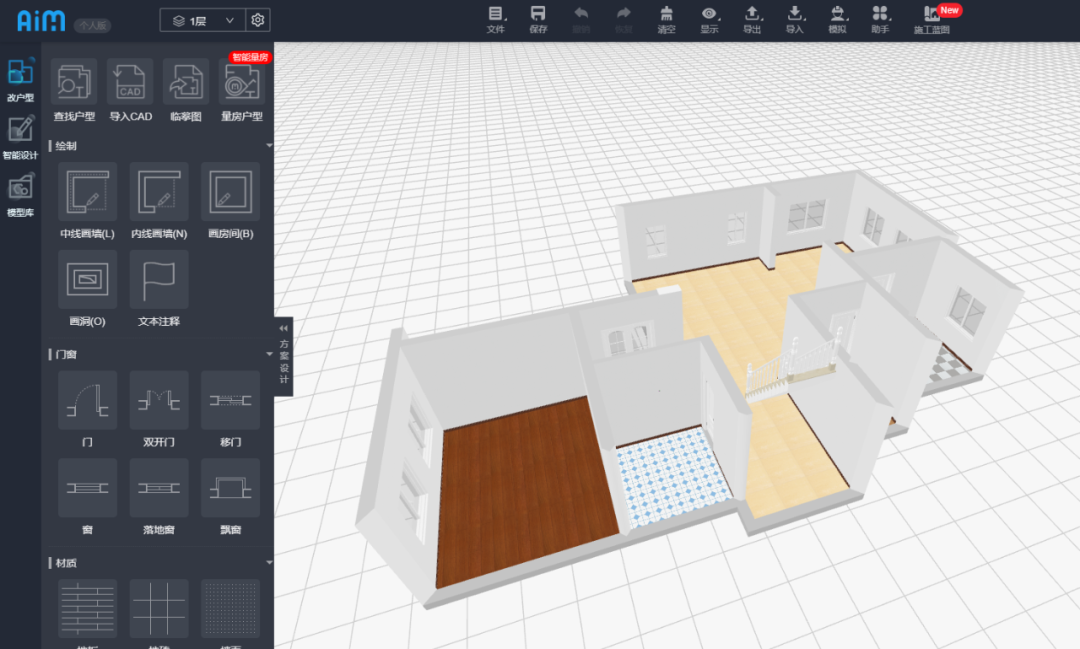Click the redo arrow in toolbar

coord(623,20)
